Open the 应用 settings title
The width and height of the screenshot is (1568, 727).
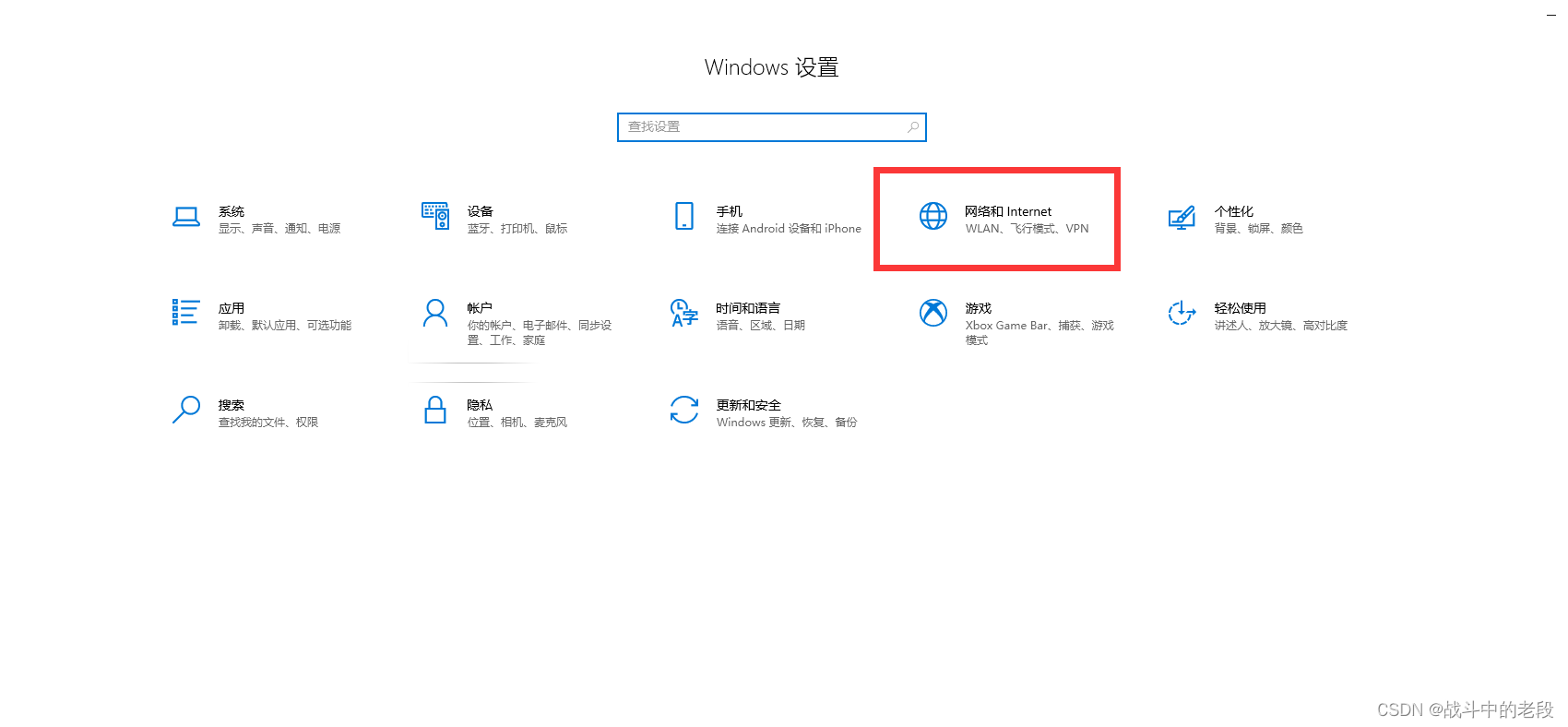pos(232,308)
